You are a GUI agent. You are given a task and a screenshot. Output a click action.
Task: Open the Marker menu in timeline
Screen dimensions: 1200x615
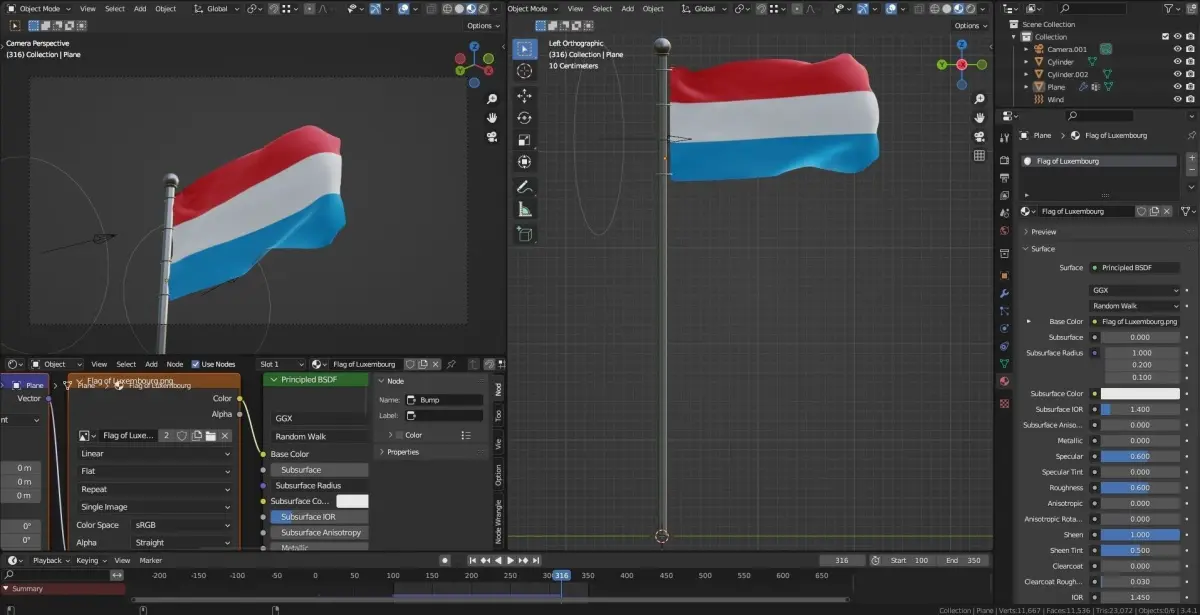(151, 561)
